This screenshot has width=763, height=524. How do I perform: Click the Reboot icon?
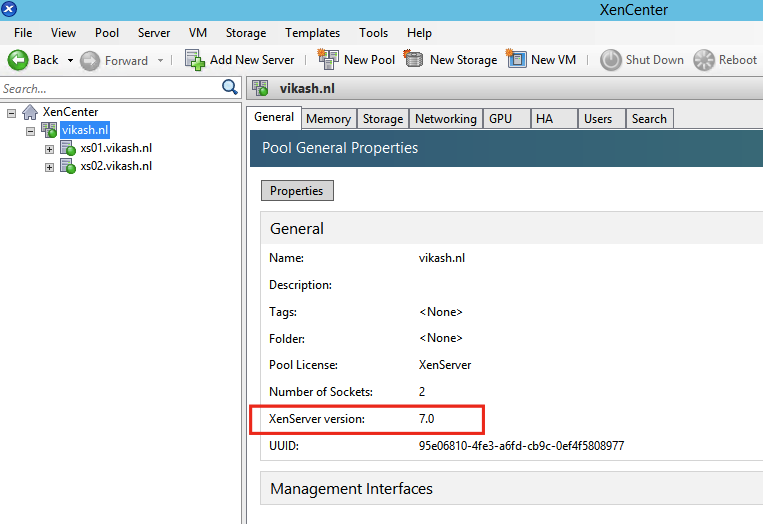[x=704, y=60]
